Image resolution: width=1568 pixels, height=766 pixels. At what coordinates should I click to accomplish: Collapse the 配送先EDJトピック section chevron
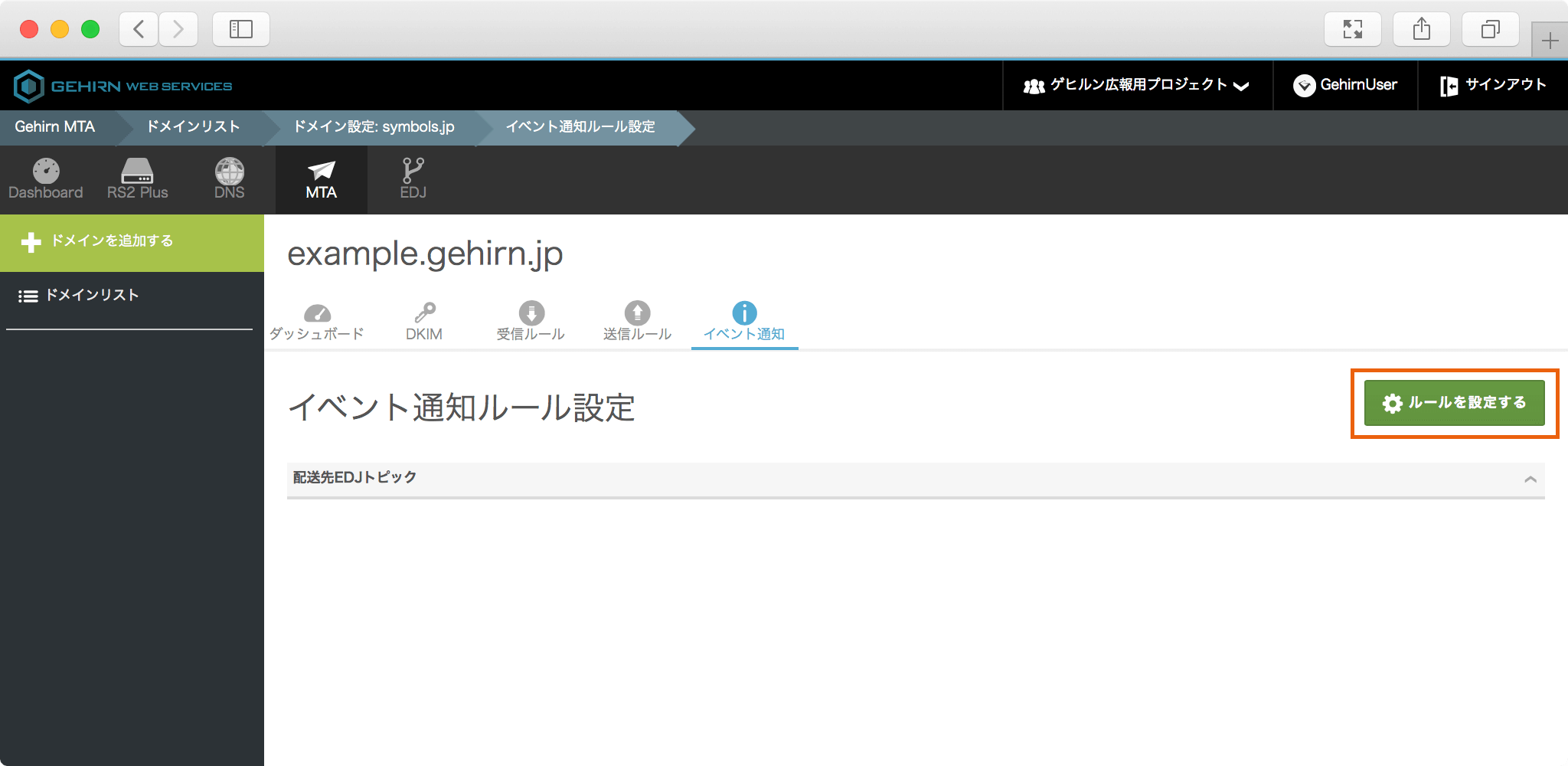(1530, 480)
